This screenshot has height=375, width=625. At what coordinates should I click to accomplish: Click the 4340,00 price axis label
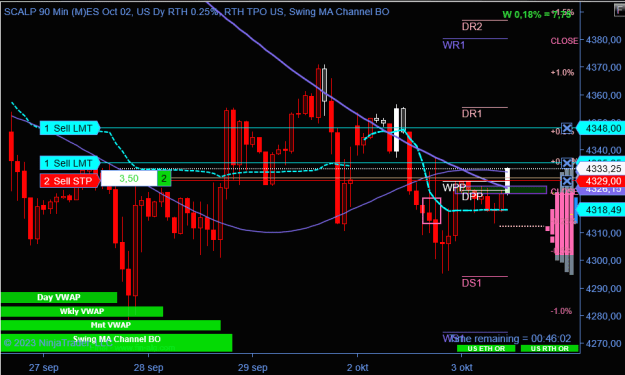(603, 150)
